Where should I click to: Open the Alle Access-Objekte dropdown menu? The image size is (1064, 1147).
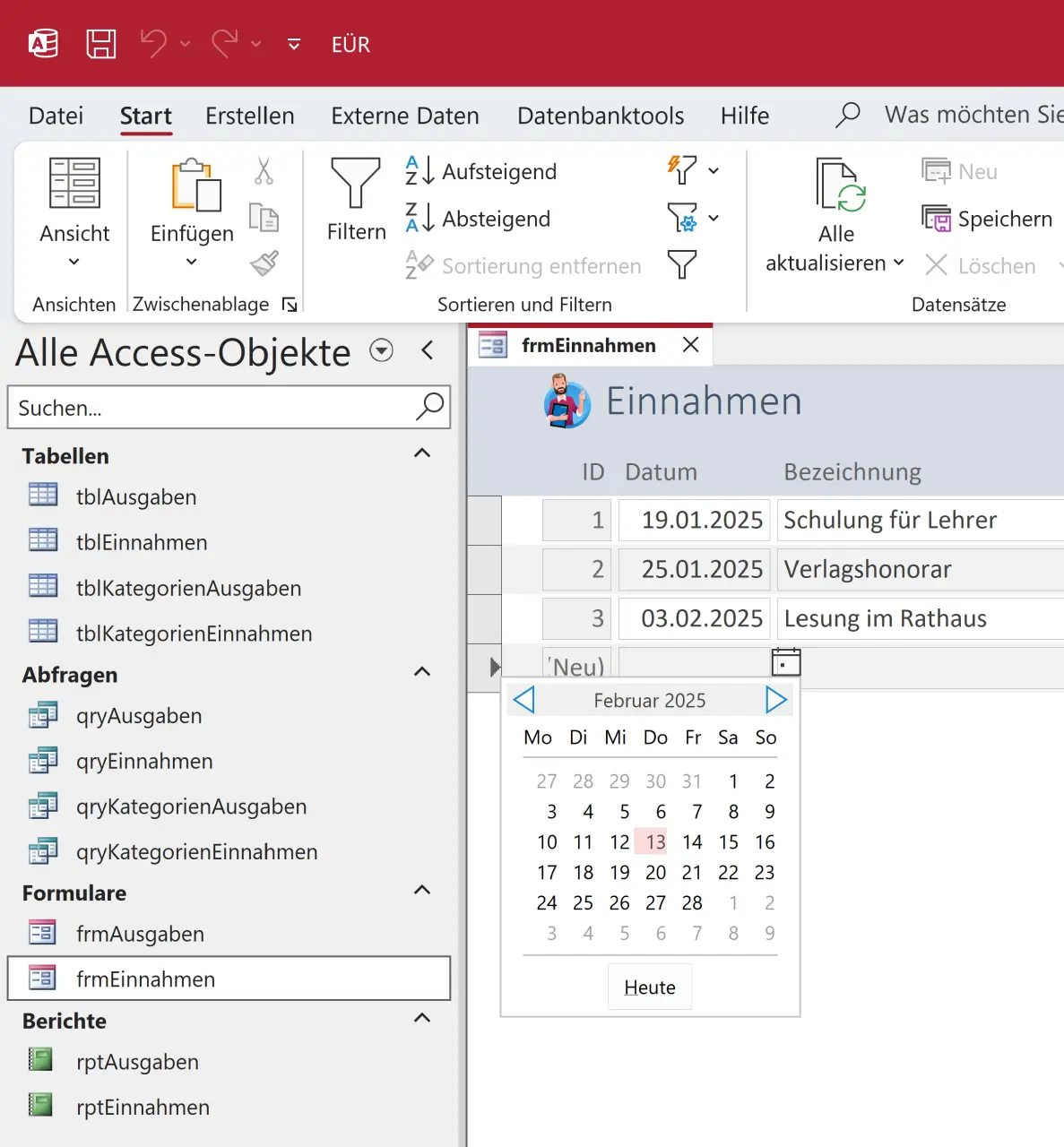(382, 350)
